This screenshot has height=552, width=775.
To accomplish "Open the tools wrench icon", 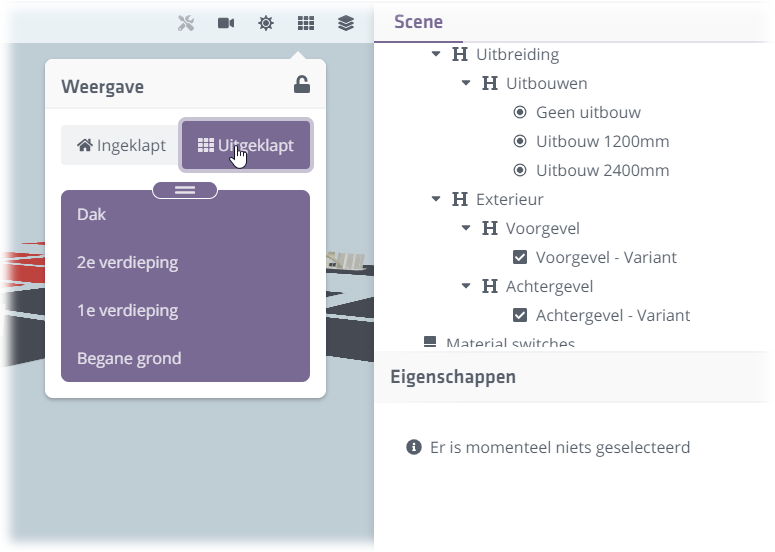I will point(186,23).
